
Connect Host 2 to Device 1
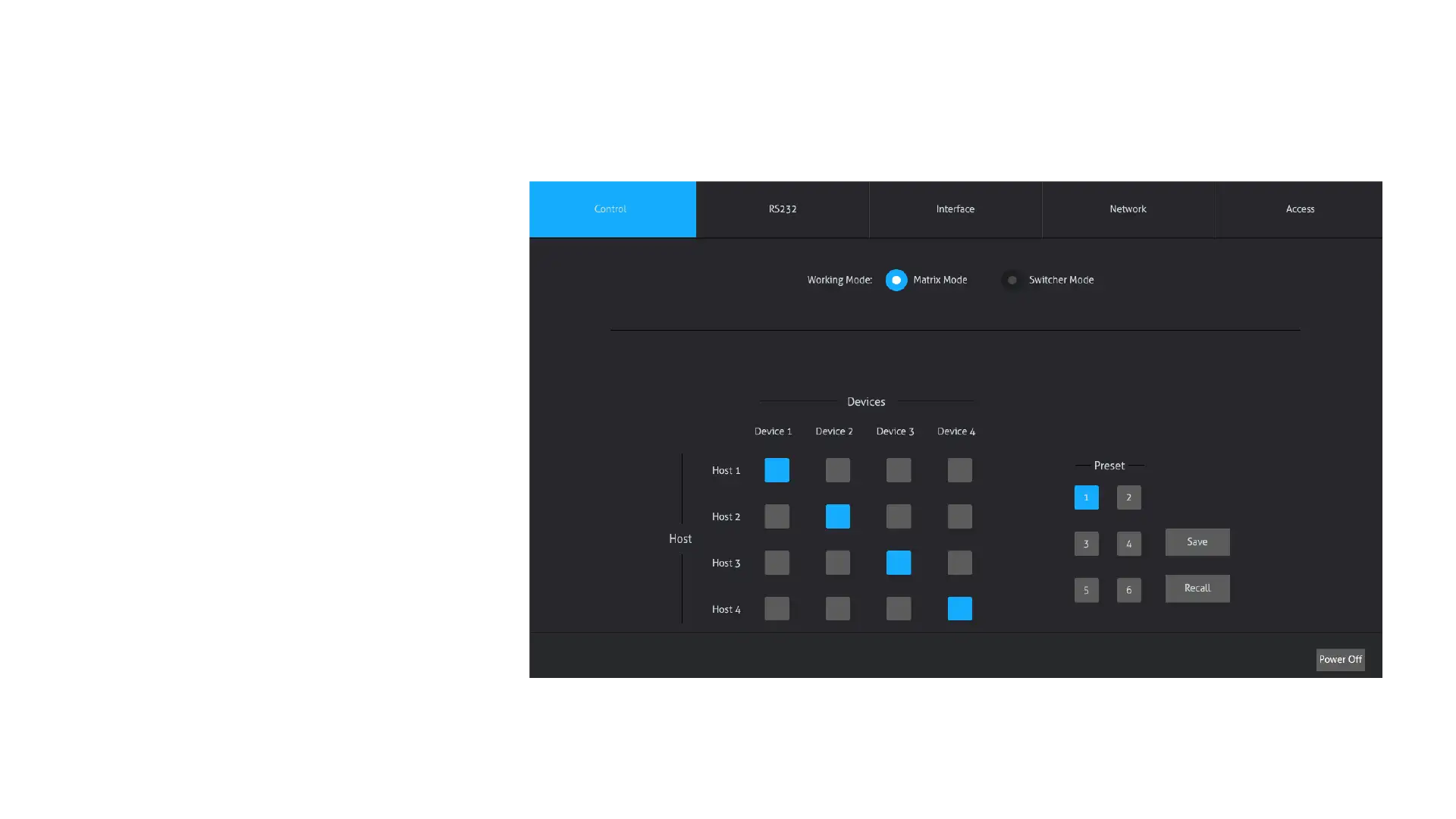point(777,516)
